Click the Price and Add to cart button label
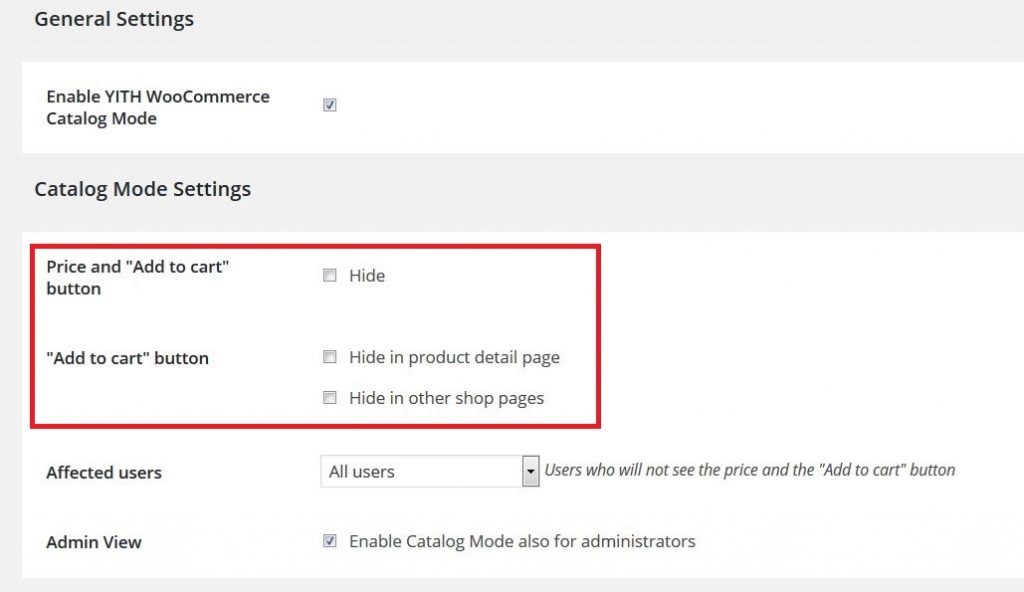The image size is (1024, 592). 138,278
